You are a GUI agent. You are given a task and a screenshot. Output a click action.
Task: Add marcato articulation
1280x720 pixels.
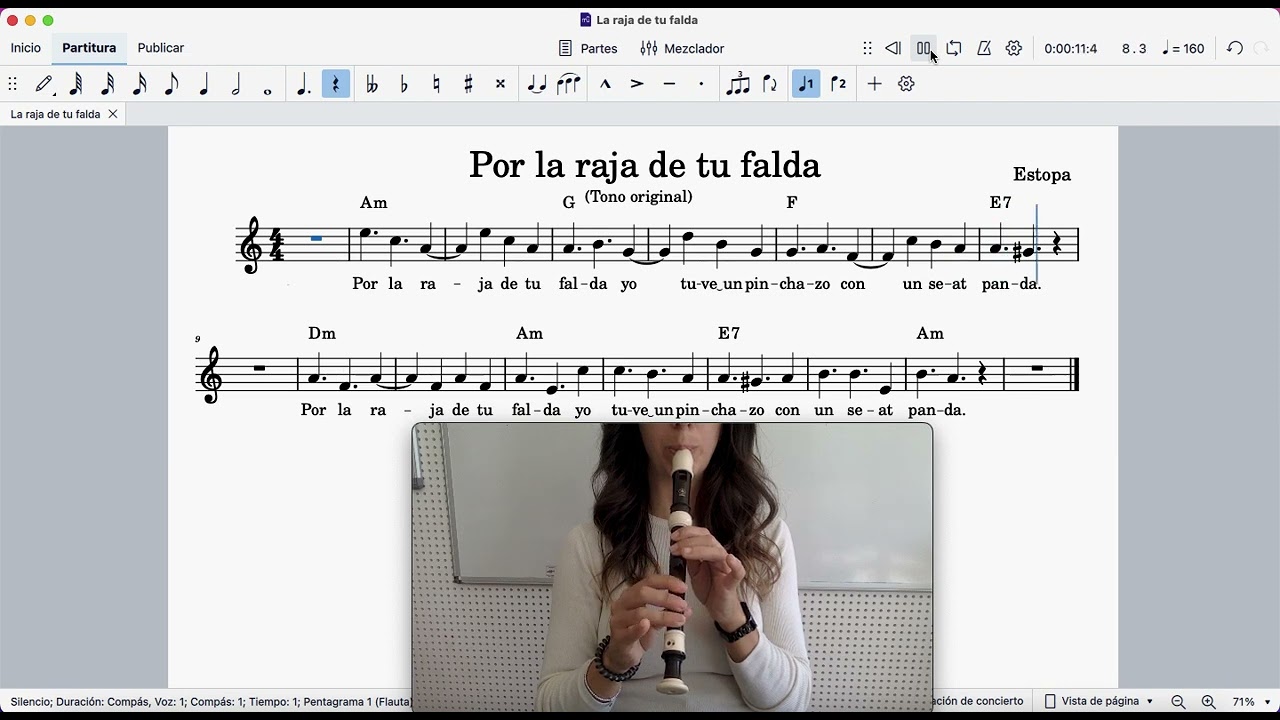(x=605, y=85)
